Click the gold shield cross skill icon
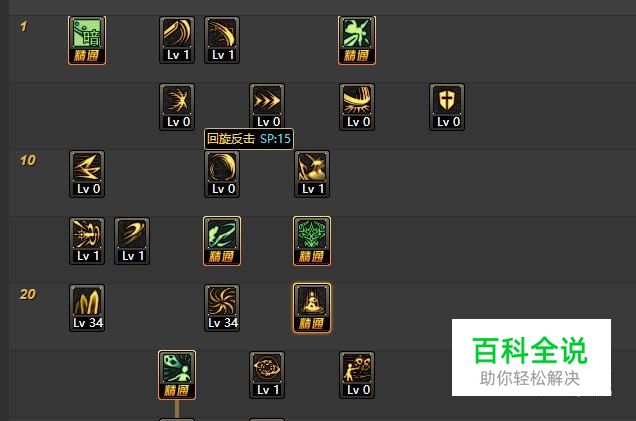636x421 pixels. click(447, 107)
